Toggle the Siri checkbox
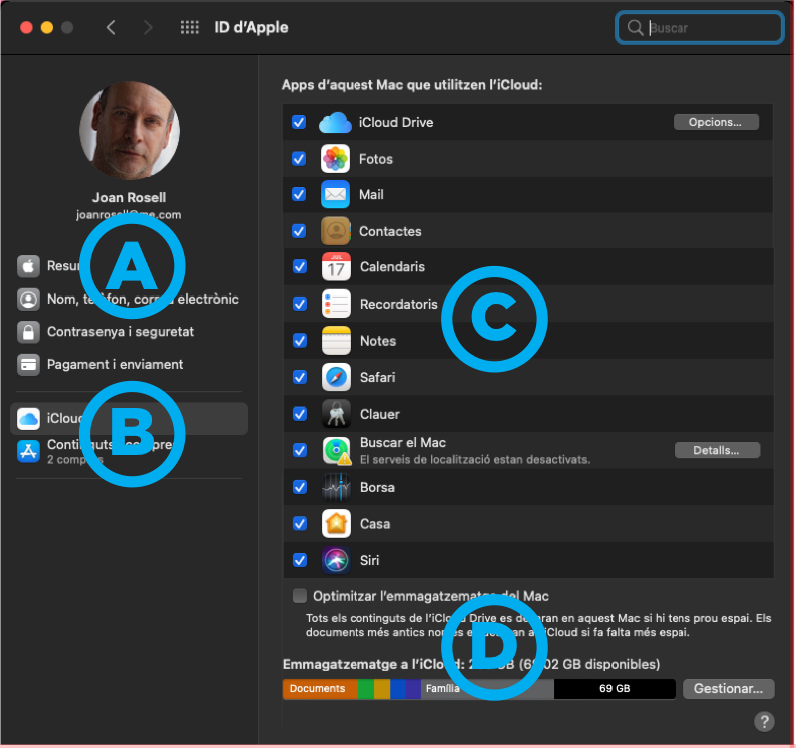Screen dimensions: 796x748 click(300, 560)
